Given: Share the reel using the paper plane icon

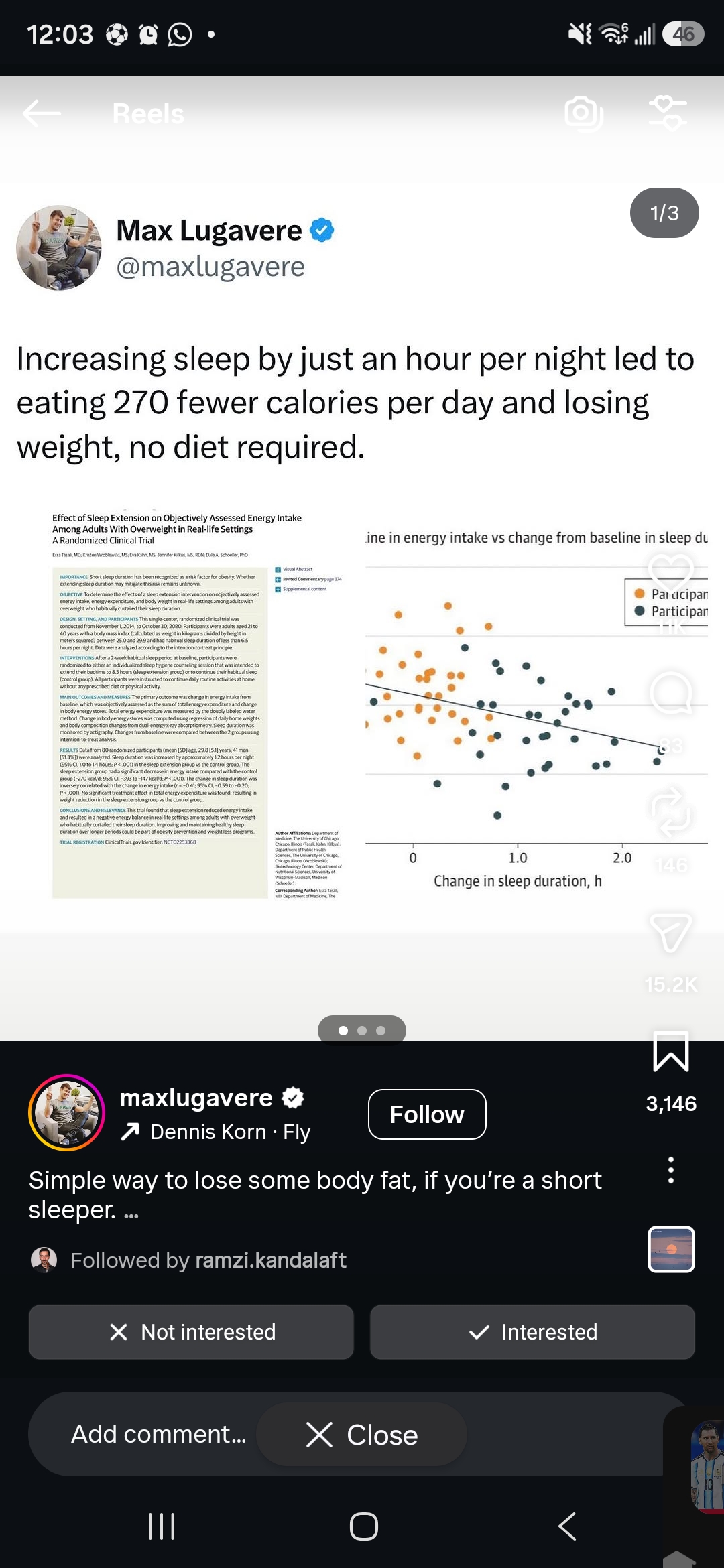Looking at the screenshot, I should tap(671, 931).
